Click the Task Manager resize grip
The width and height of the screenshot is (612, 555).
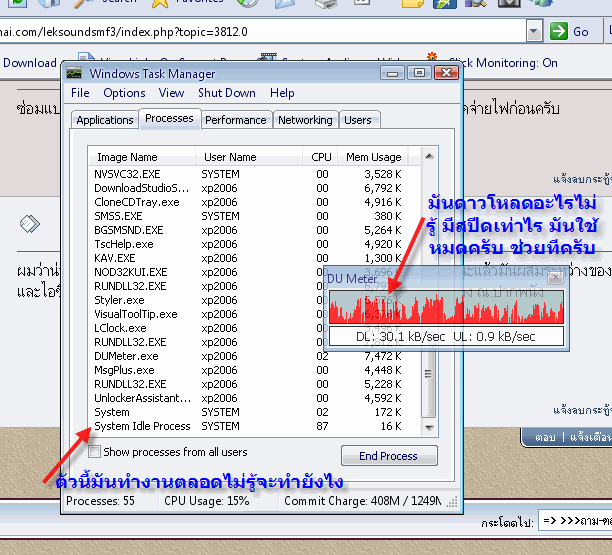click(x=452, y=502)
